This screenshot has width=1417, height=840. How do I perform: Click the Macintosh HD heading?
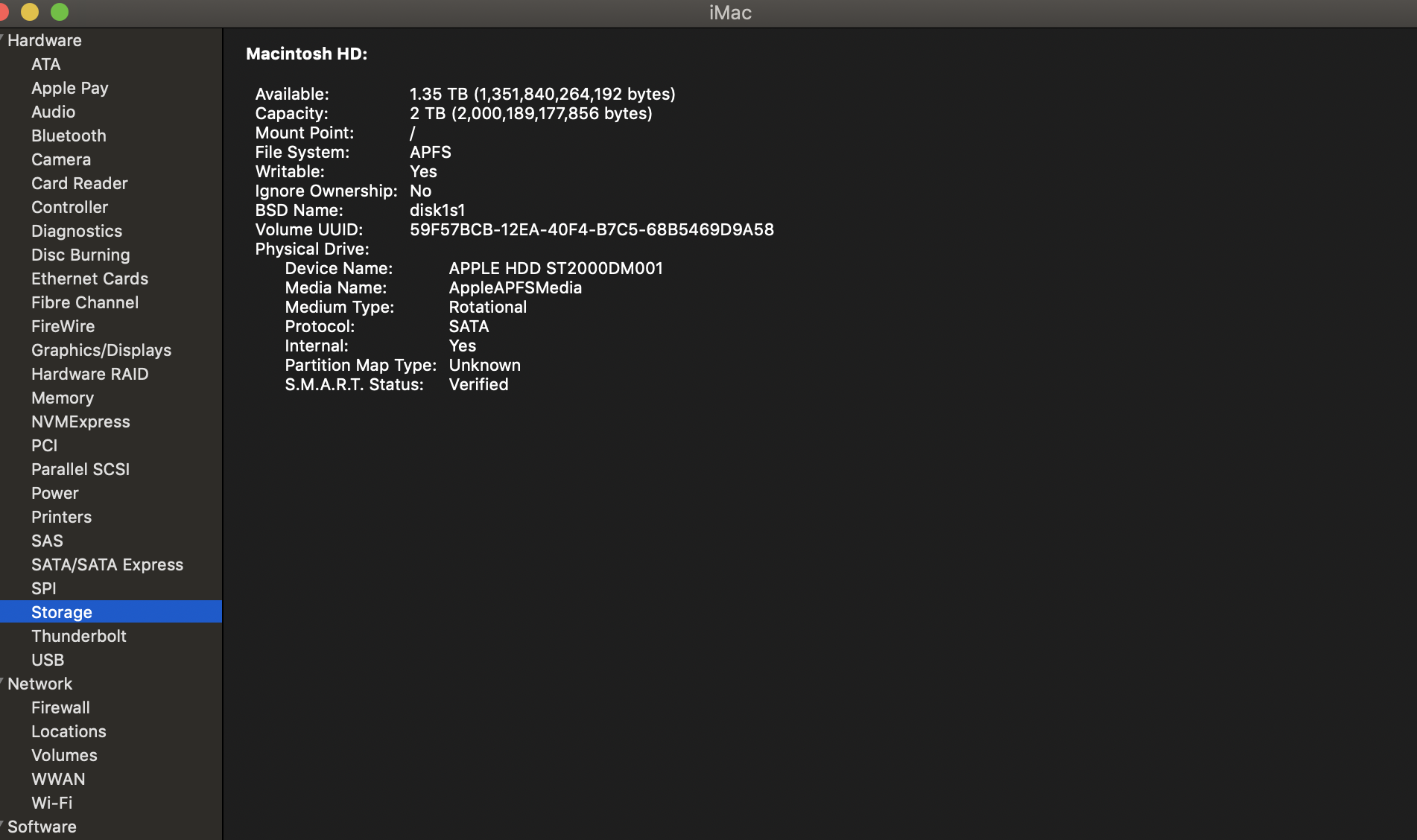click(x=306, y=54)
